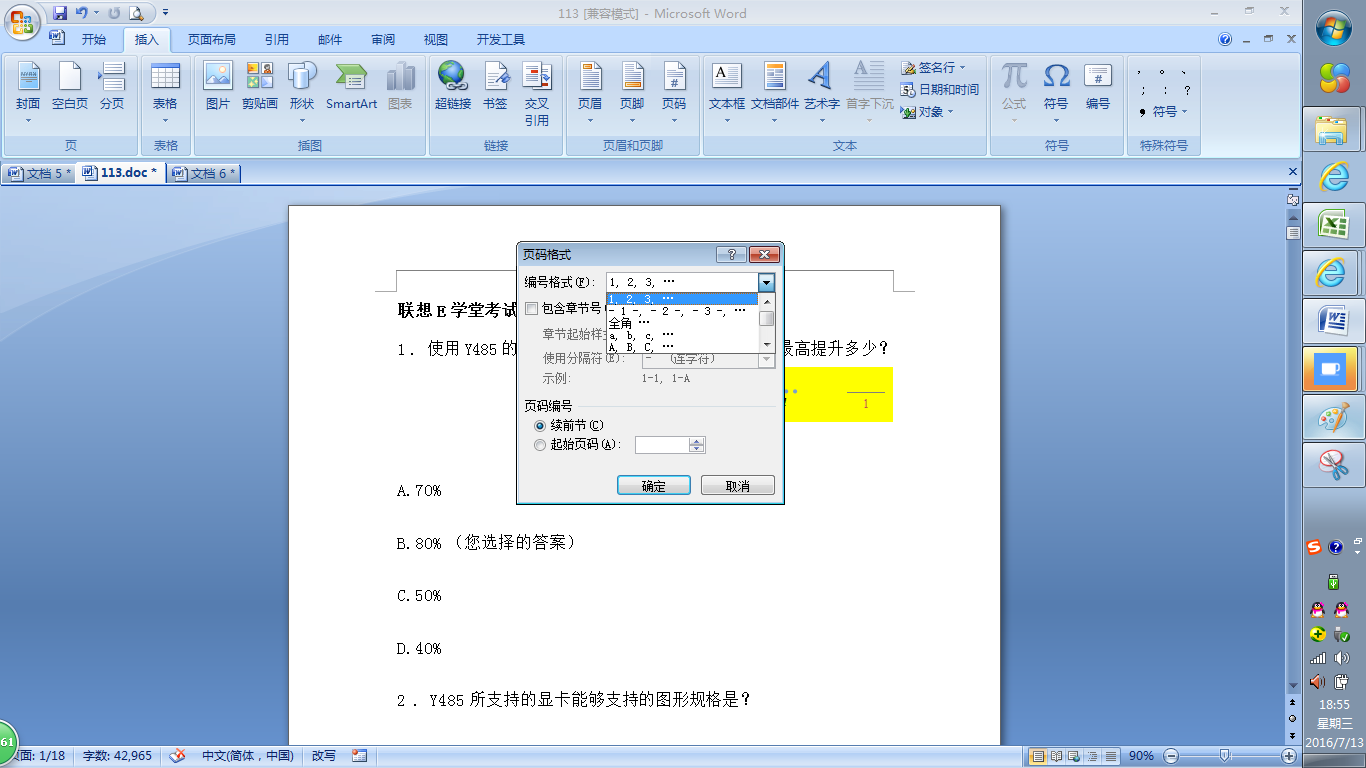Click the Windows Start orb
The image size is (1366, 768).
(x=1334, y=27)
